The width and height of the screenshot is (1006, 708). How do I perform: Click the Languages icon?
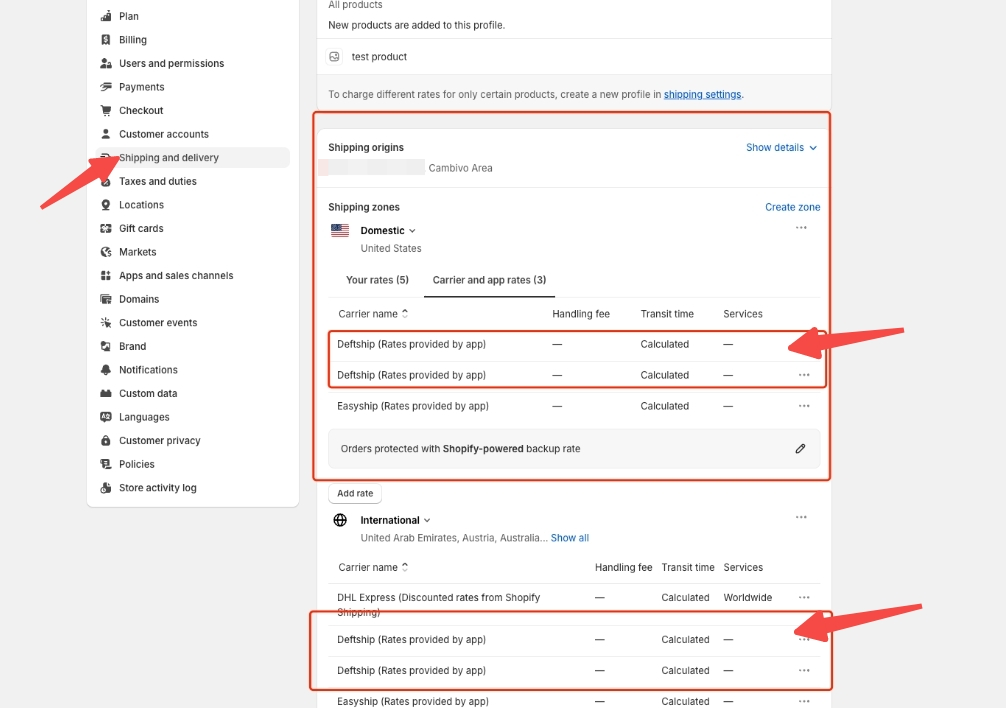pyautogui.click(x=106, y=417)
